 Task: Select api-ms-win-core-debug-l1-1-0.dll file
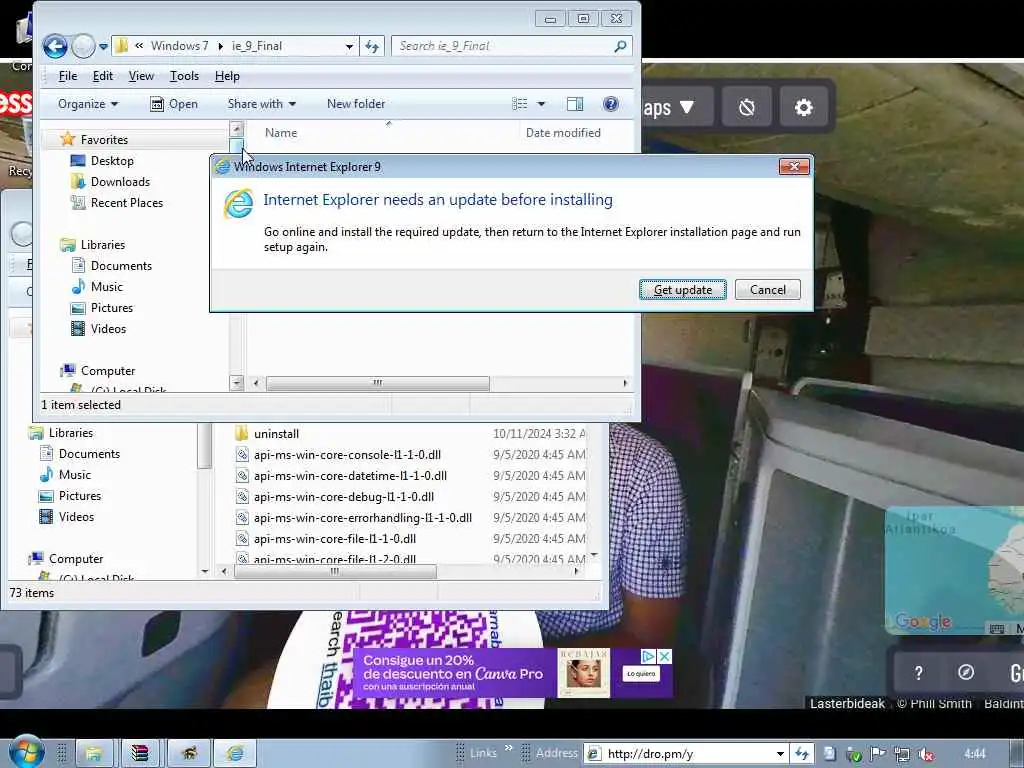(x=344, y=496)
